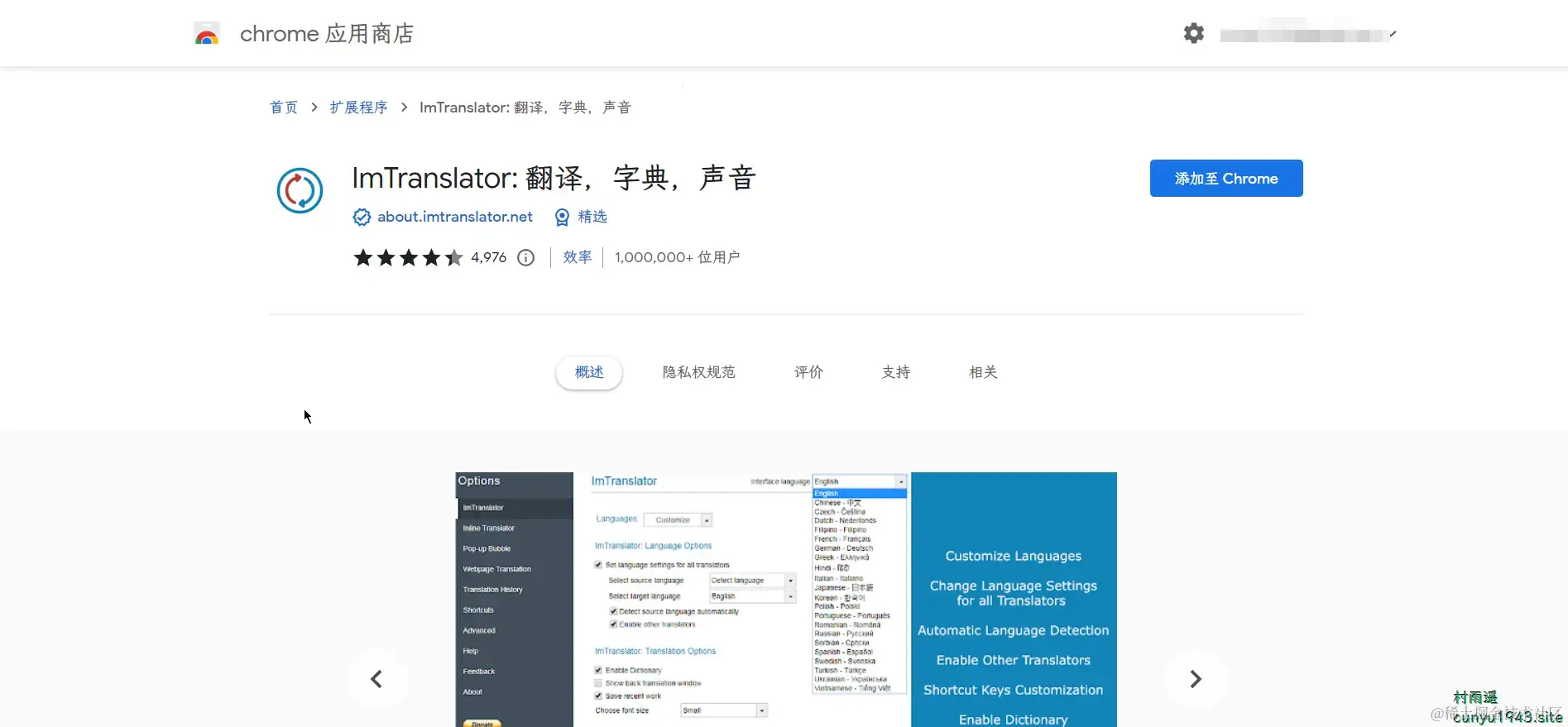
Task: Switch to 隐私权规范 tab
Action: point(699,372)
